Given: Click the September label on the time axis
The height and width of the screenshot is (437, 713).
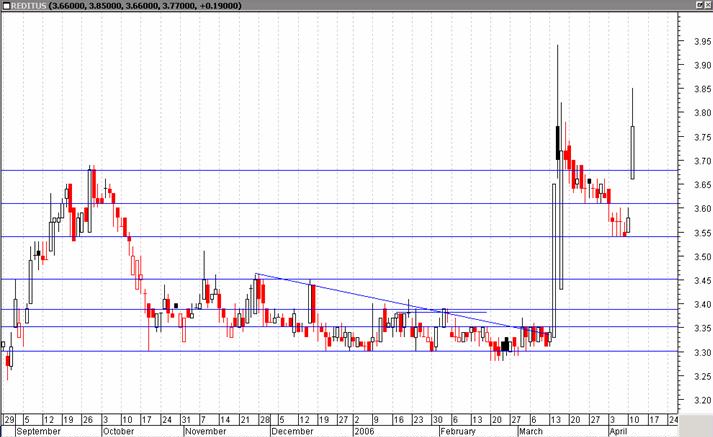Looking at the screenshot, I should (x=38, y=431).
